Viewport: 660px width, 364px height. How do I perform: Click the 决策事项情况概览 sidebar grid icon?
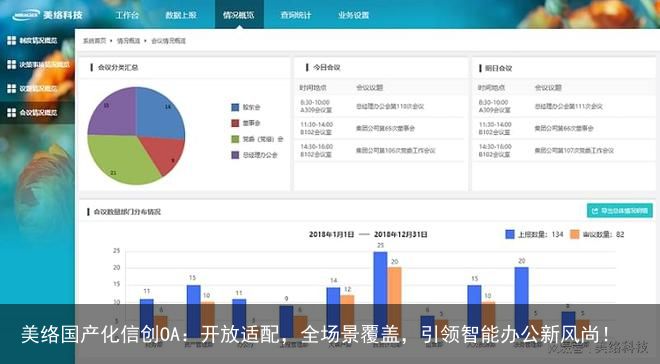[x=12, y=64]
